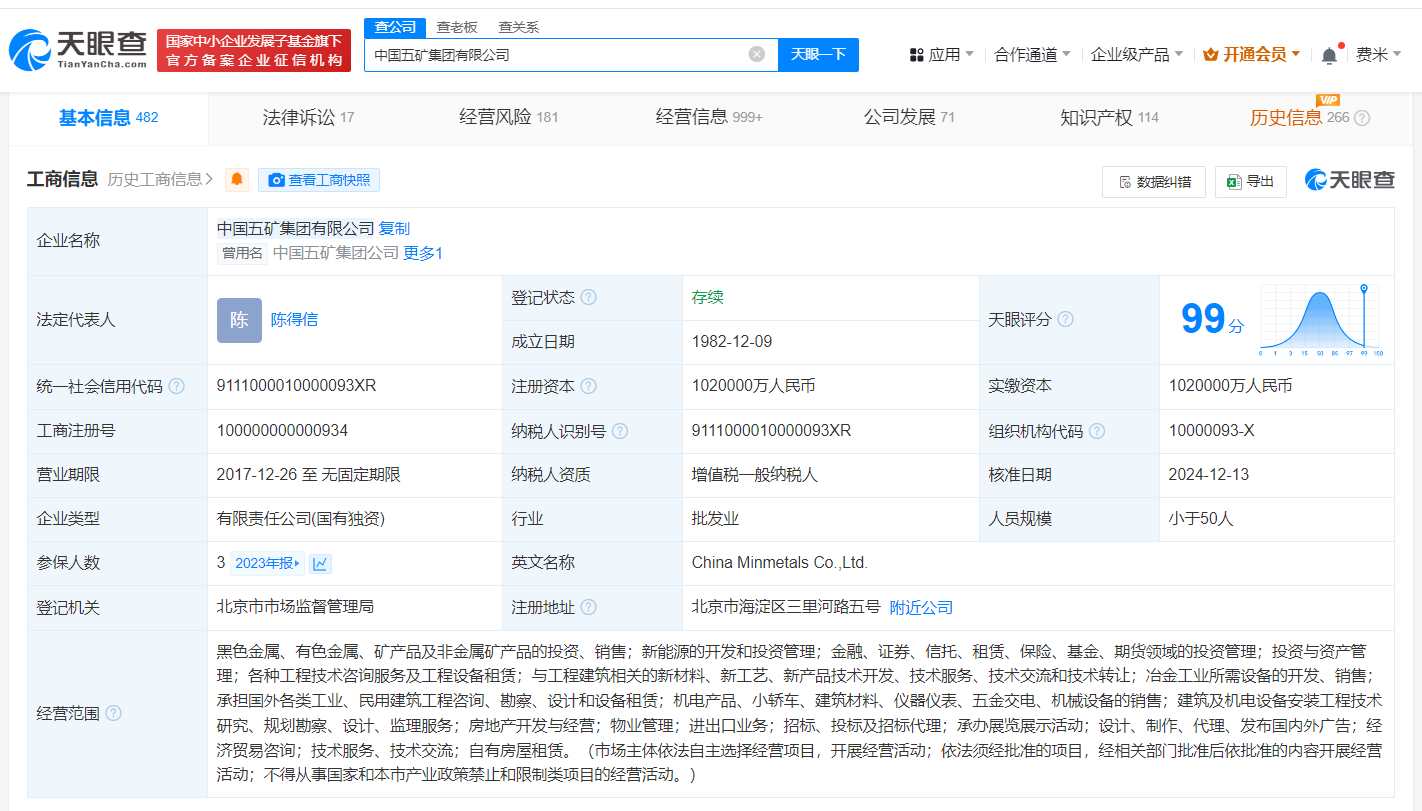The image size is (1422, 811).
Task: Click the orange notification bell beside 历史工商信息
Action: [x=237, y=180]
